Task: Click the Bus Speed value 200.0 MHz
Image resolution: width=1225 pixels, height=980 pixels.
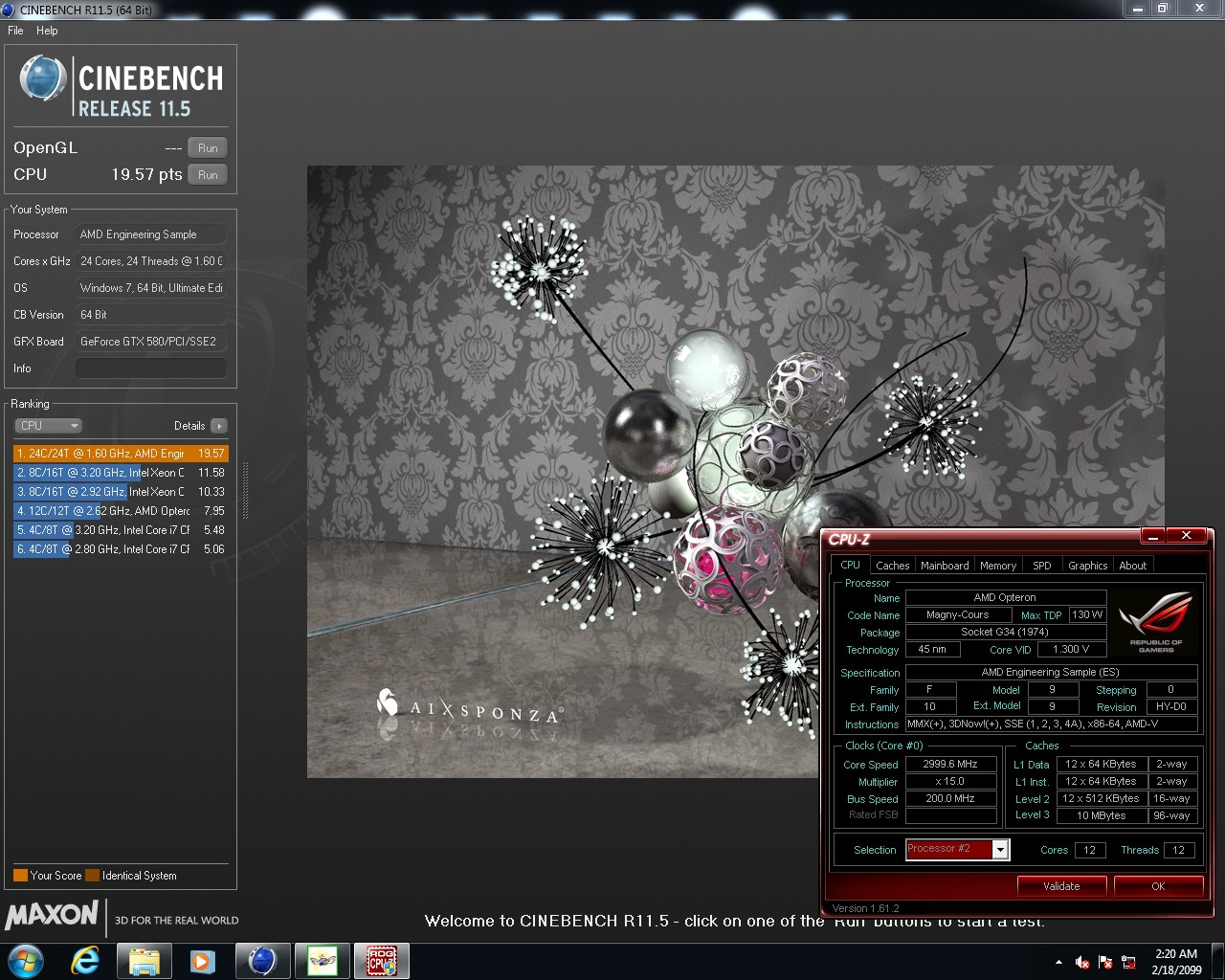Action: pyautogui.click(x=950, y=799)
